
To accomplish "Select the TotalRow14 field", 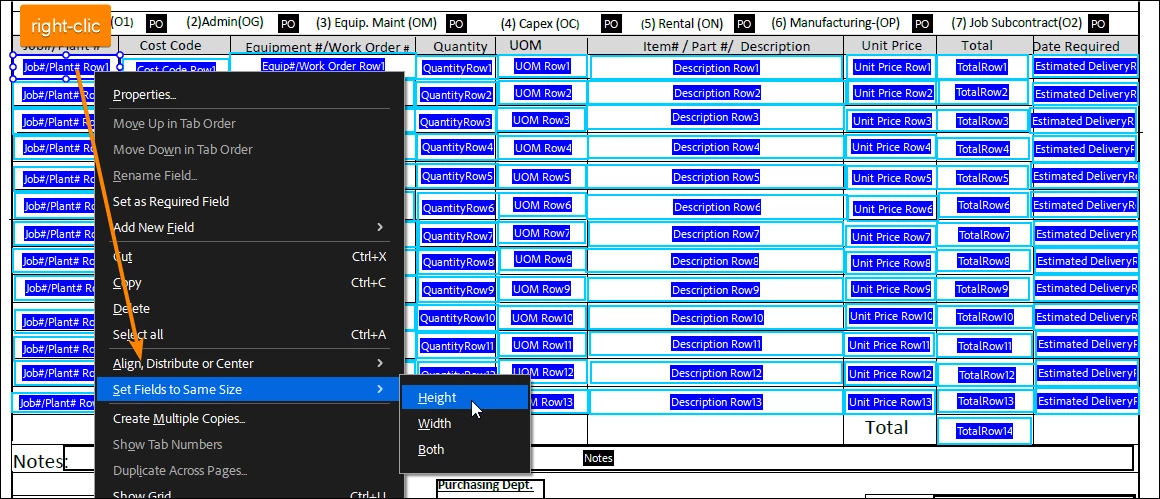I will click(x=984, y=431).
